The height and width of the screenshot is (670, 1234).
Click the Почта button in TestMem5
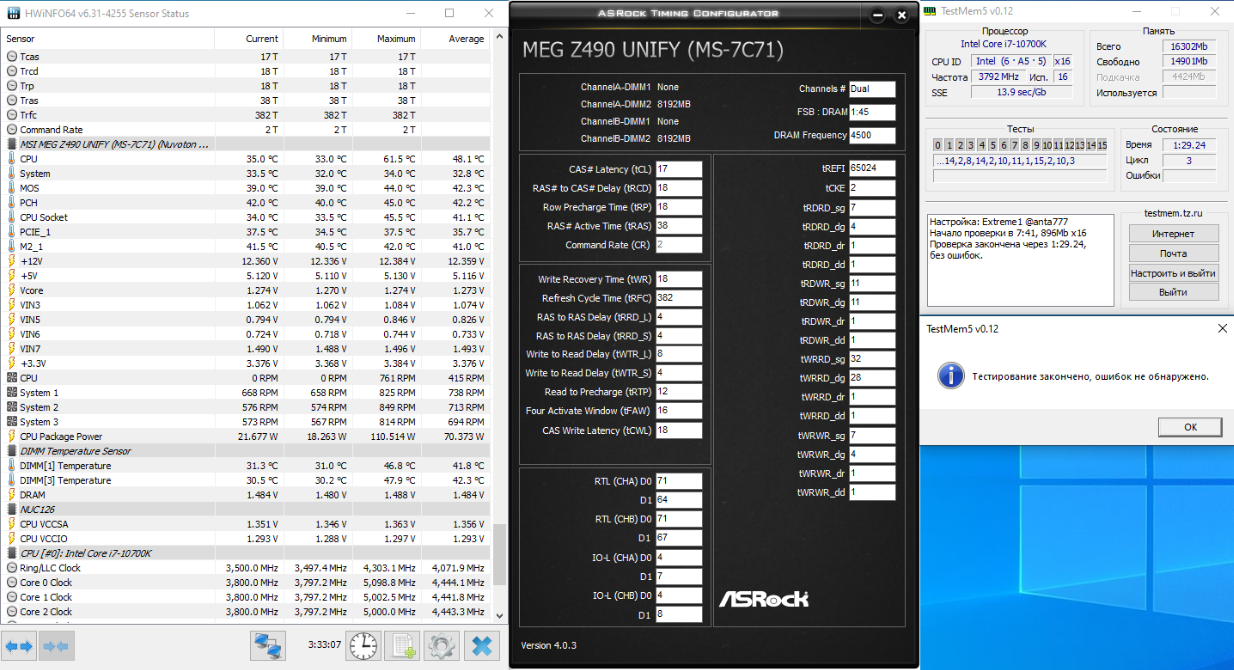pos(1173,253)
